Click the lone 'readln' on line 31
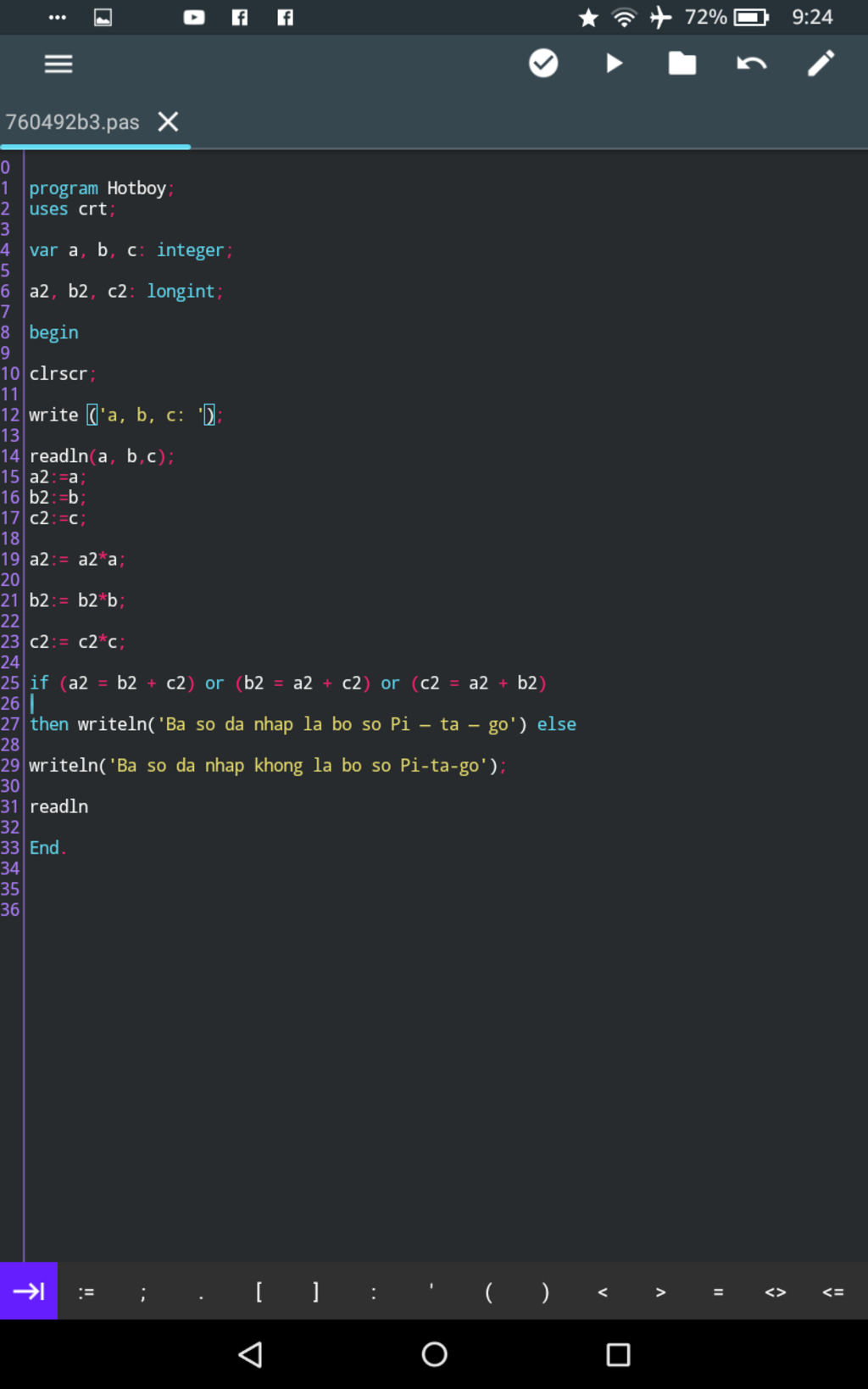 58,806
